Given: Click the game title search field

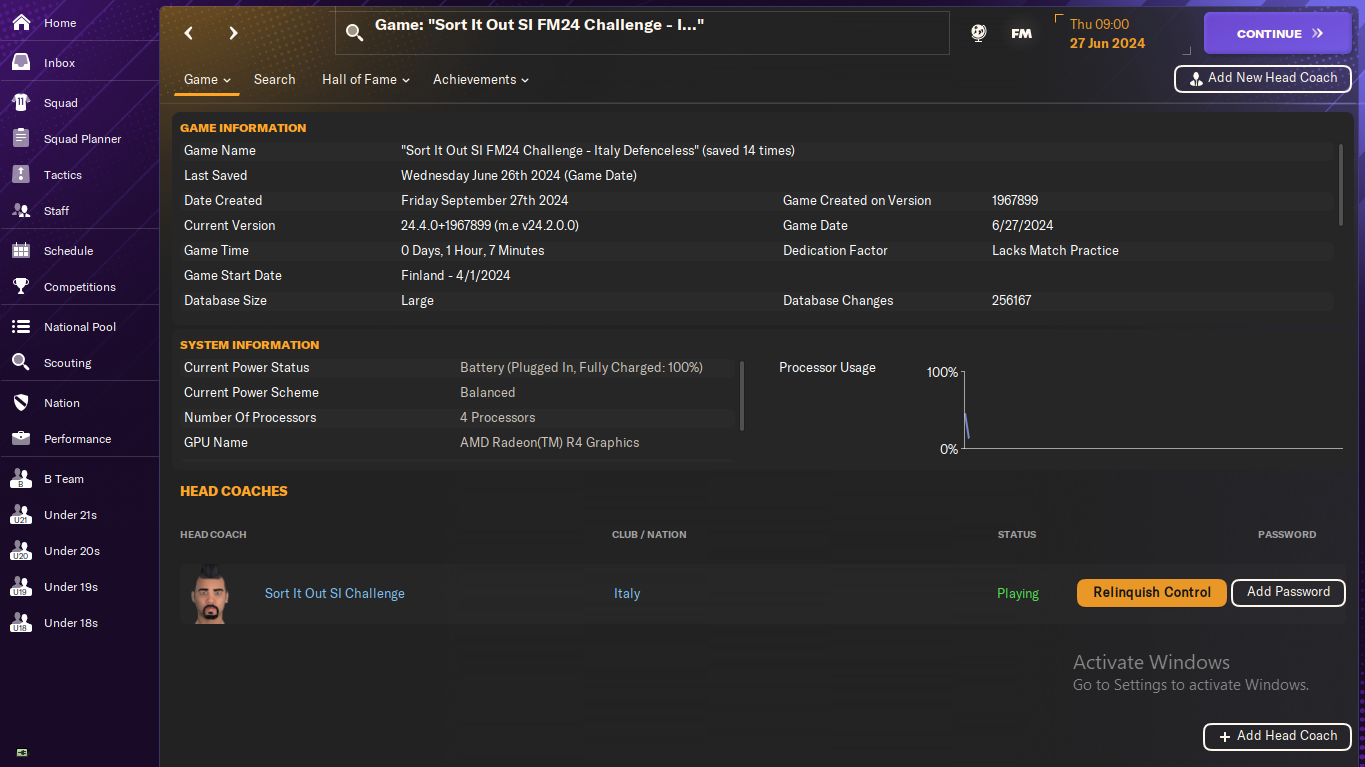Looking at the screenshot, I should (642, 33).
